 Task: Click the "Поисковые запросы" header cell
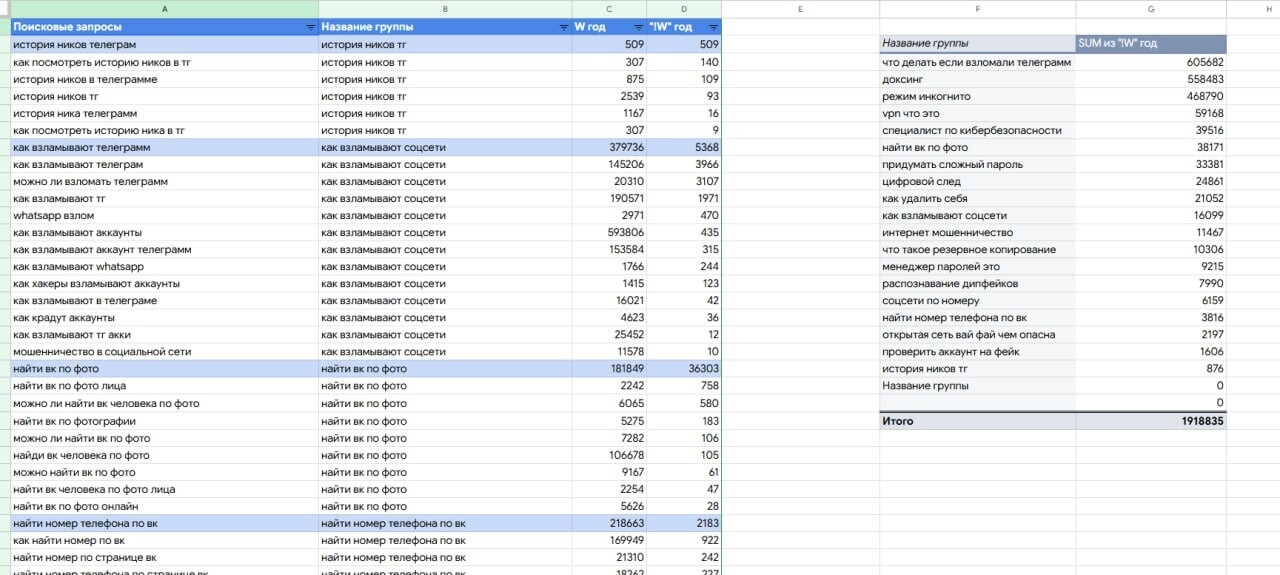pyautogui.click(x=164, y=27)
